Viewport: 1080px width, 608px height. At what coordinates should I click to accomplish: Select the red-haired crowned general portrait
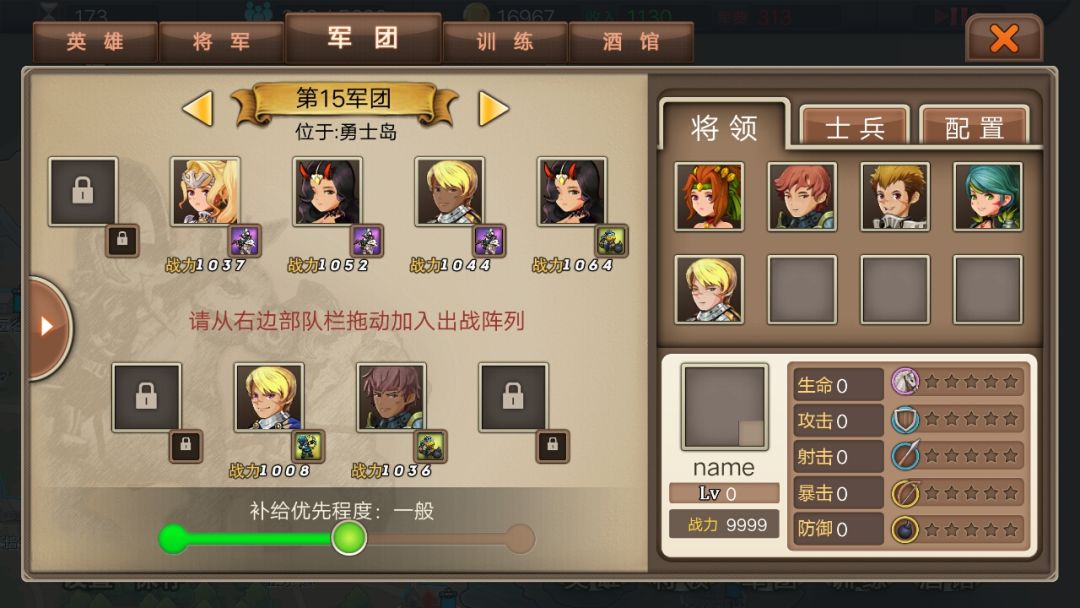click(x=709, y=197)
